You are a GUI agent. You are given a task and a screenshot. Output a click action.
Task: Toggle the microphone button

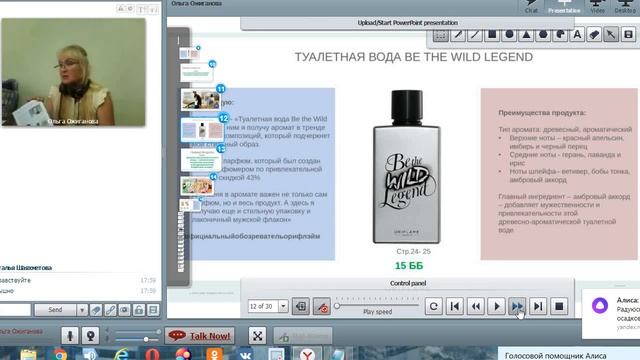pos(70,336)
